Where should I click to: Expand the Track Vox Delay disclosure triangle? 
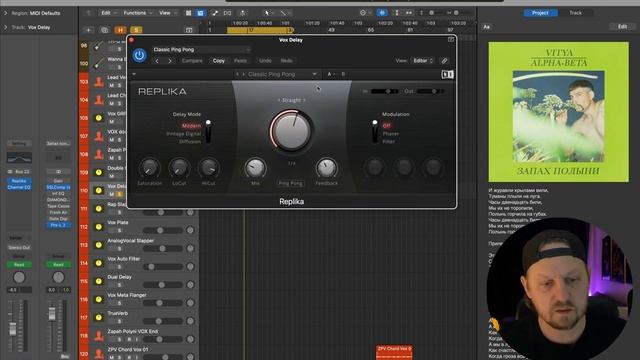coord(5,27)
